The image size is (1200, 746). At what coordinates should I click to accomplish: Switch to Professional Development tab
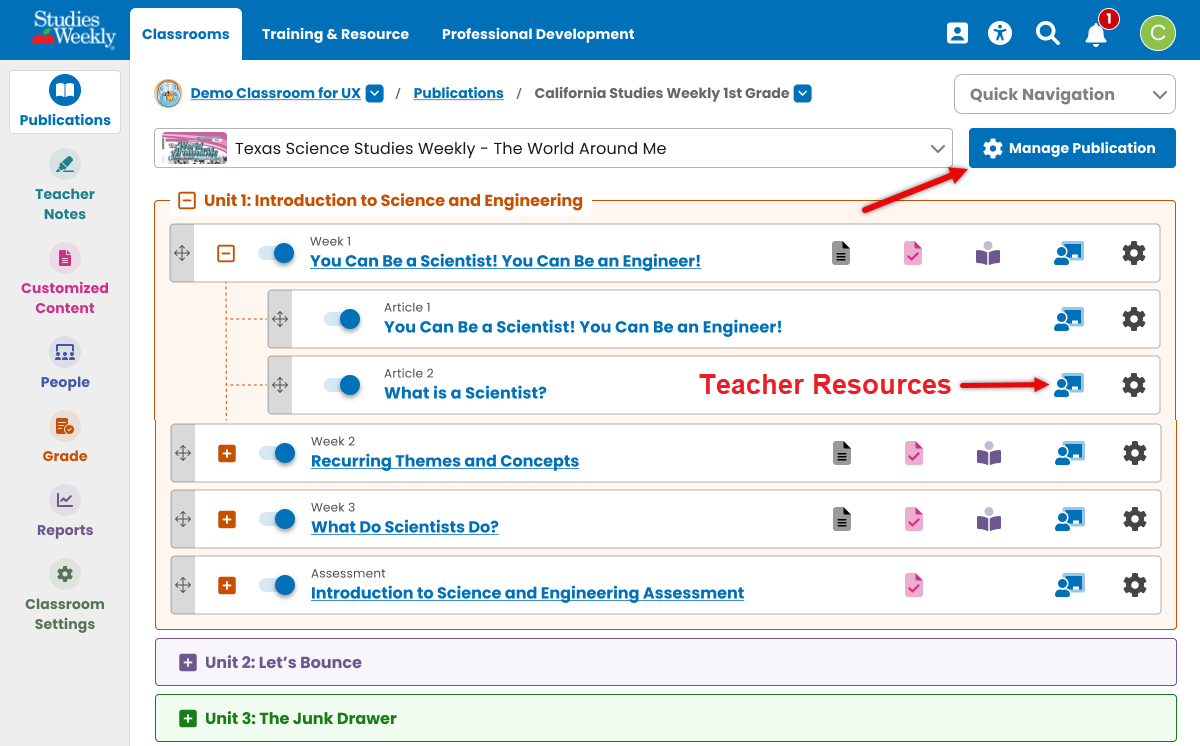(538, 34)
